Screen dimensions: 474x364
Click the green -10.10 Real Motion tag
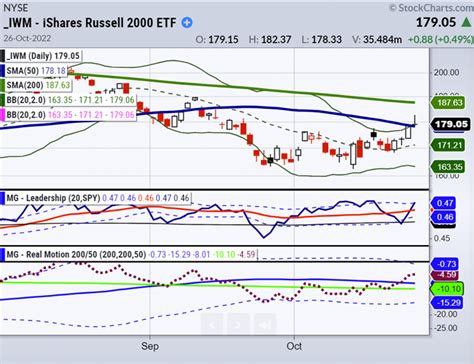[448, 289]
